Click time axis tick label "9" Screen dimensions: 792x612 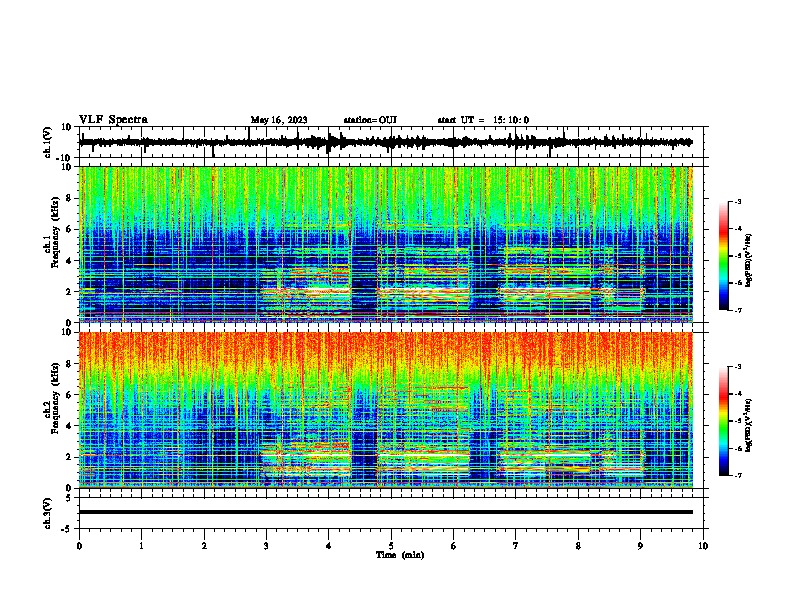click(x=640, y=546)
